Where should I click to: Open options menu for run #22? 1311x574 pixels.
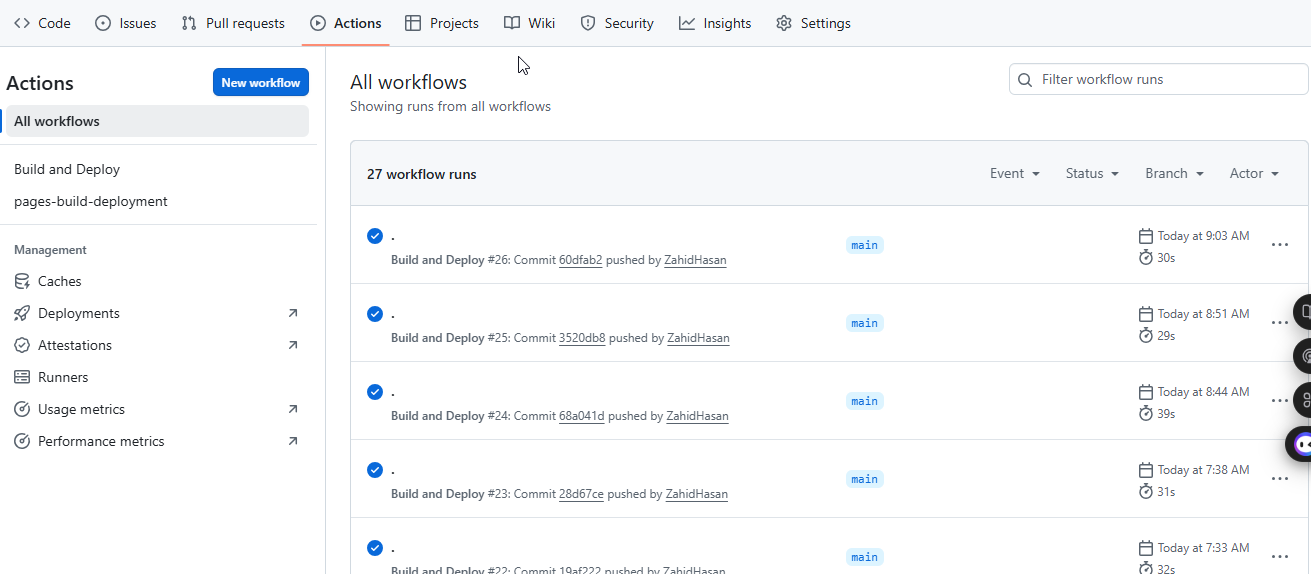point(1279,557)
